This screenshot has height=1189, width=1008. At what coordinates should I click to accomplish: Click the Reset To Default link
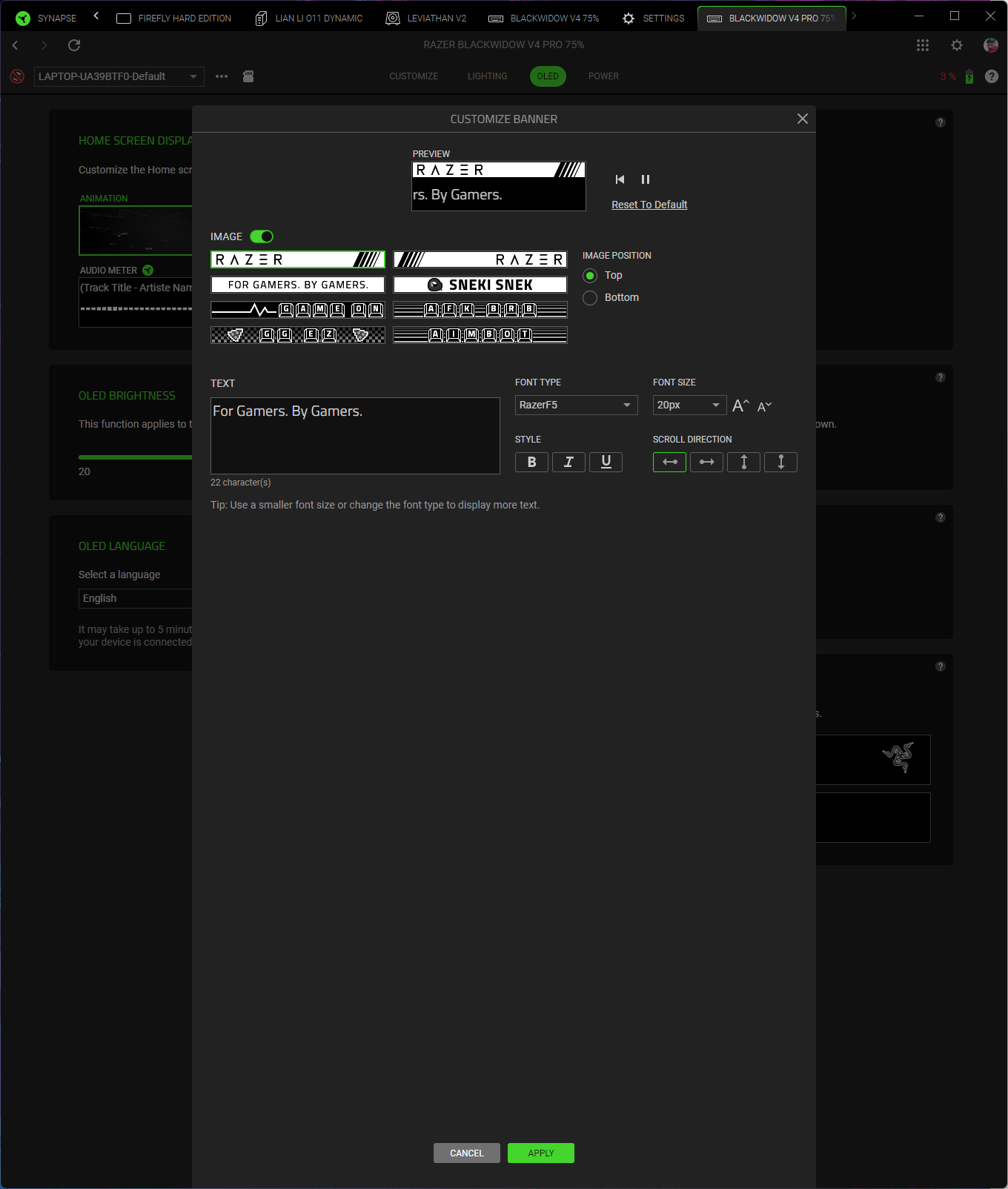pos(649,205)
